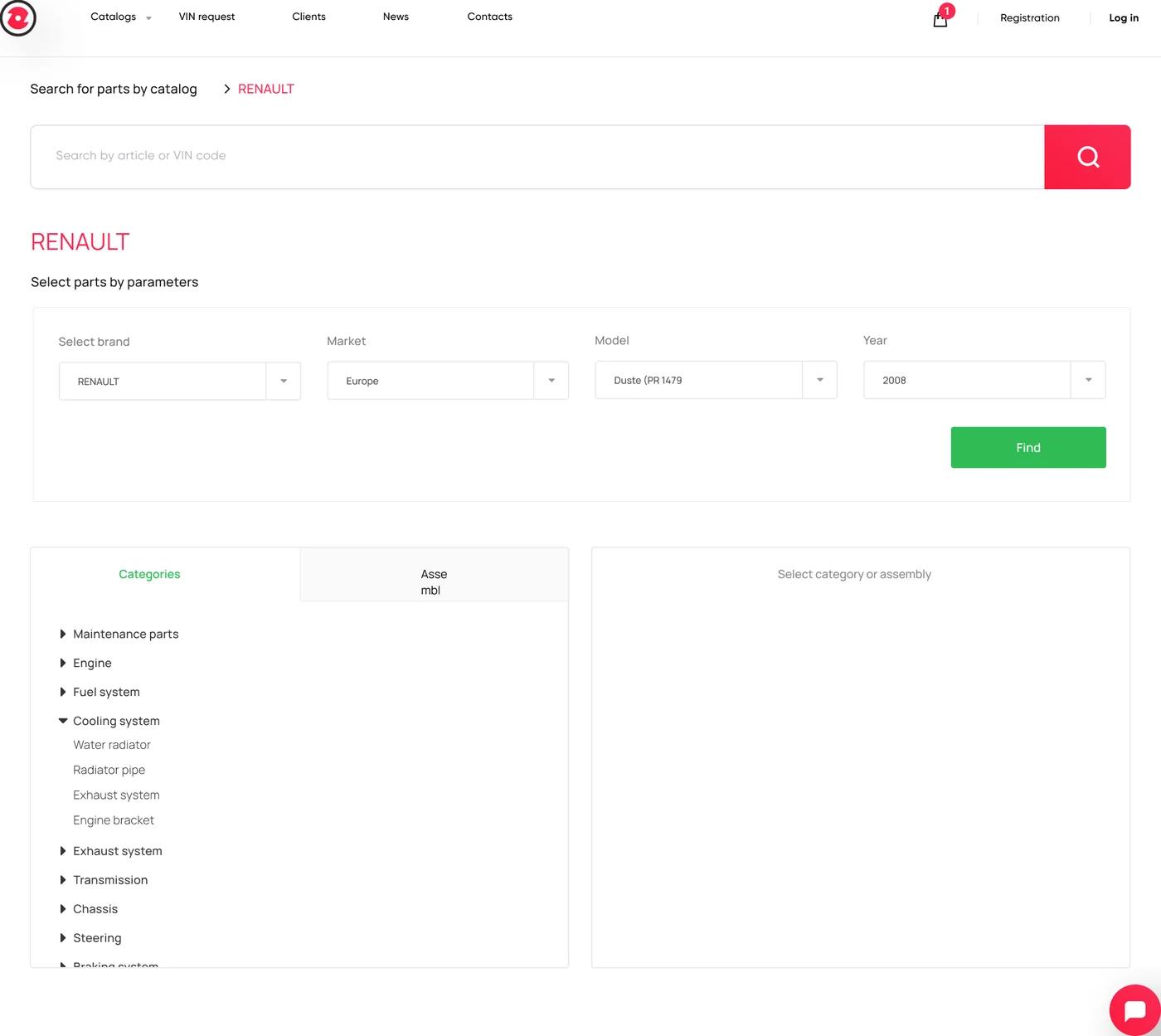Image resolution: width=1161 pixels, height=1036 pixels.
Task: Go to VIN request page
Action: point(206,17)
